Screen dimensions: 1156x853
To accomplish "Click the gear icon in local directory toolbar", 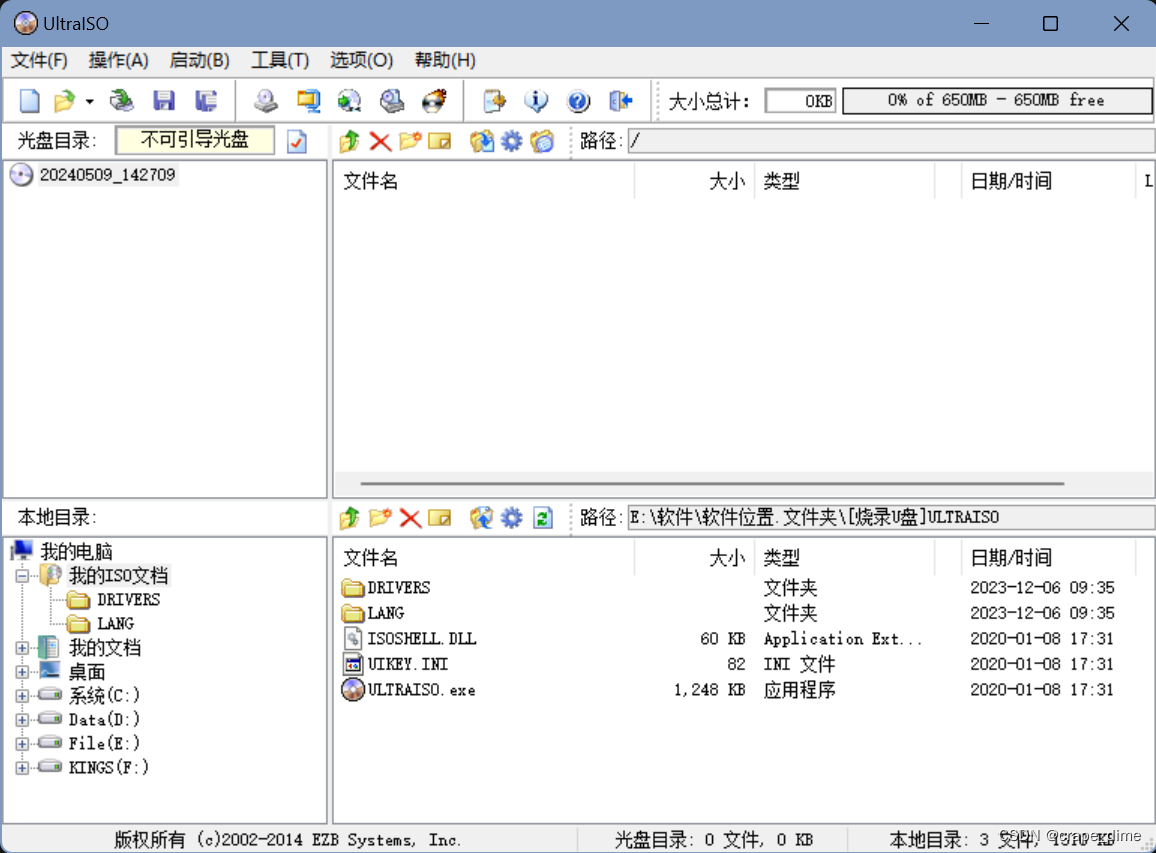I will [x=512, y=518].
